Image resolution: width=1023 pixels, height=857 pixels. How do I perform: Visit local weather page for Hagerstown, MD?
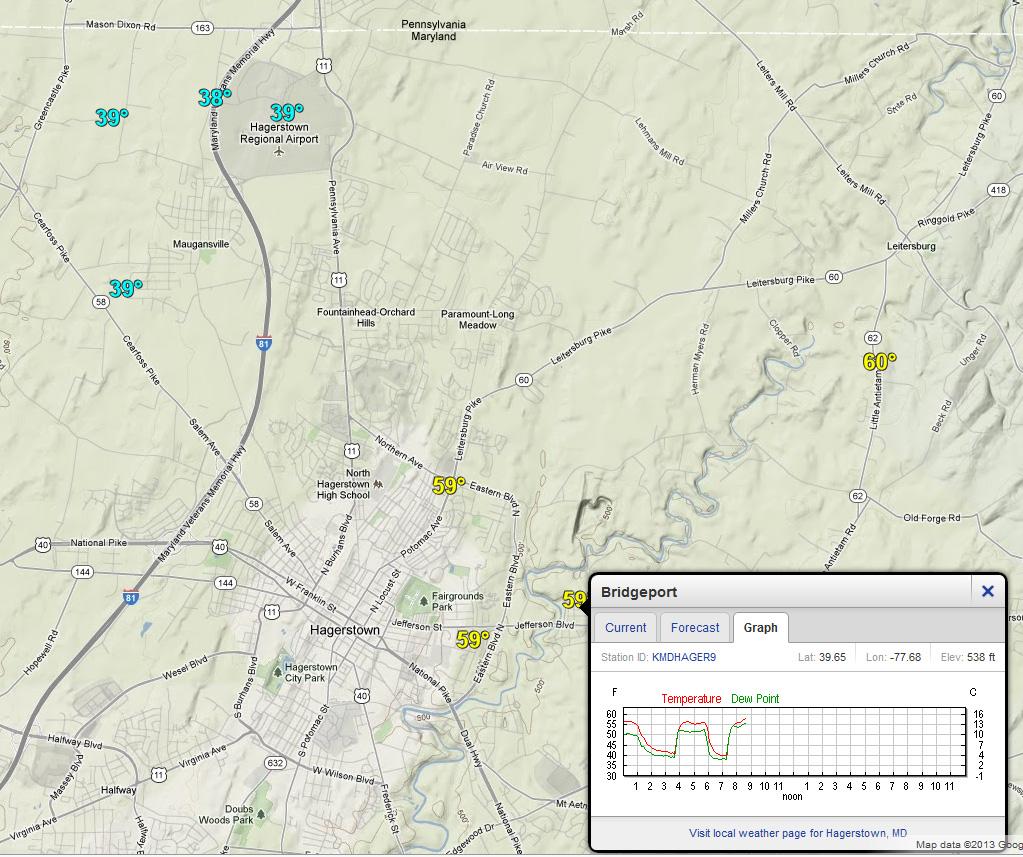coord(797,833)
